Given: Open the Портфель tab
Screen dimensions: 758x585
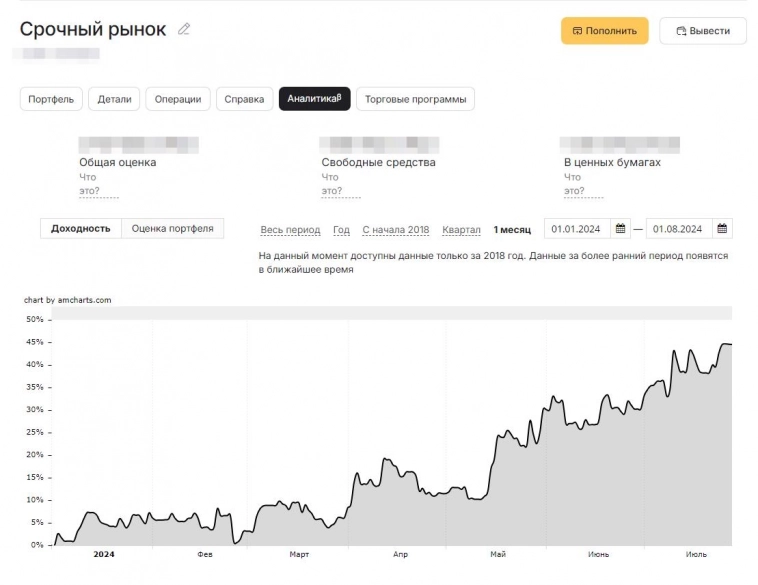Looking at the screenshot, I should click(x=51, y=99).
